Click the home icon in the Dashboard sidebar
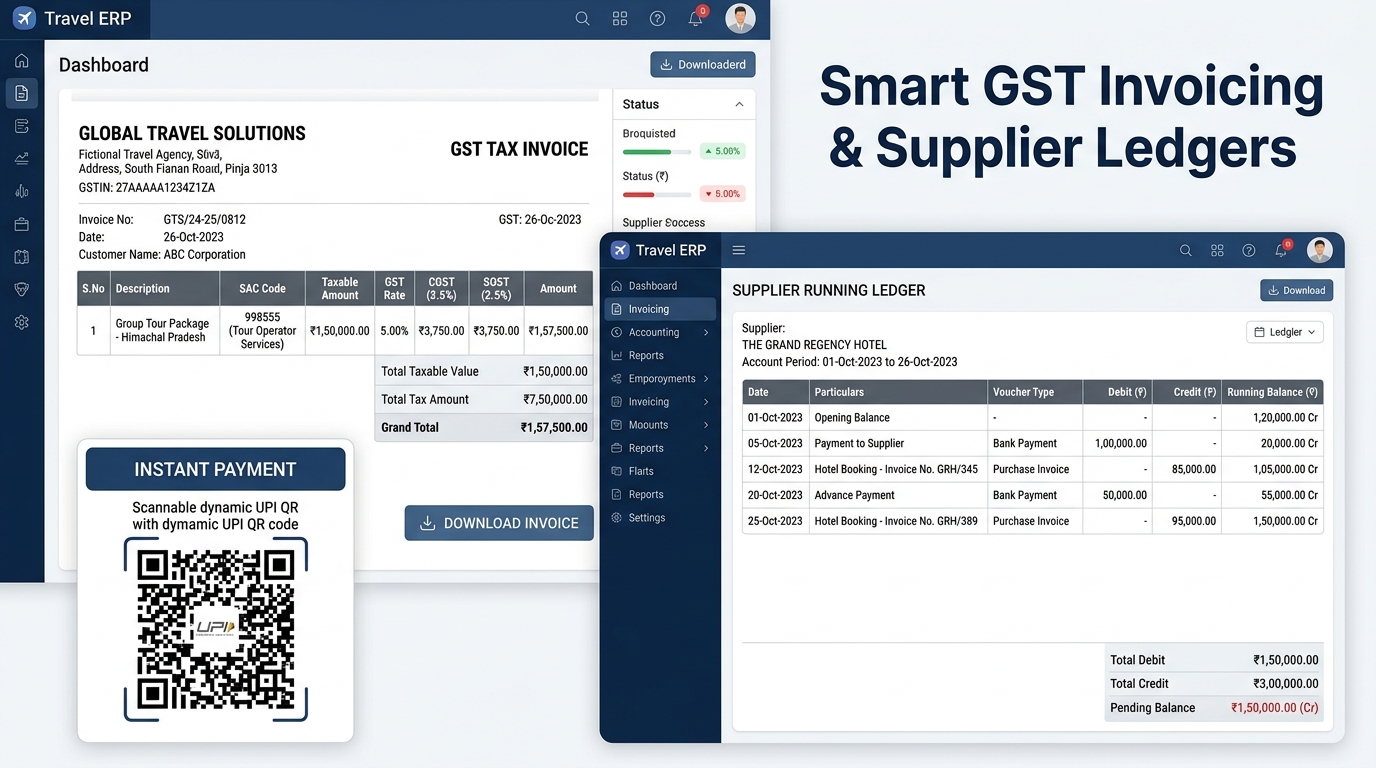The image size is (1376, 768). [x=22, y=61]
